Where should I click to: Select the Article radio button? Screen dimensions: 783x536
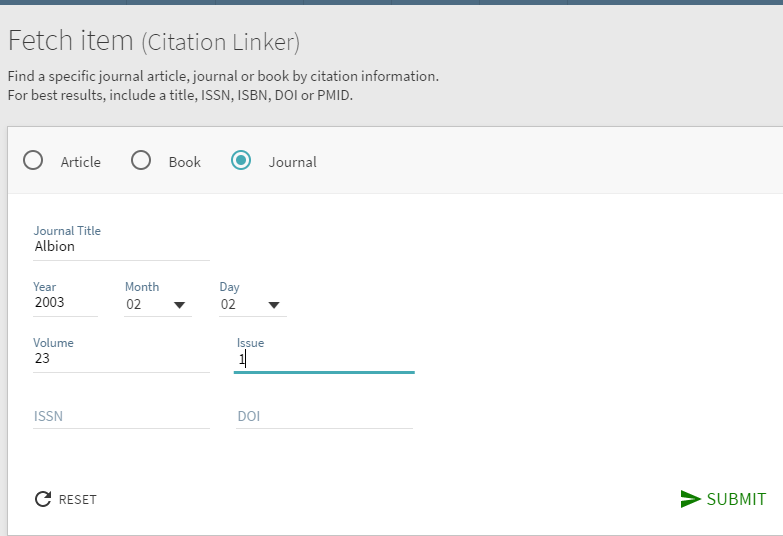tap(33, 161)
